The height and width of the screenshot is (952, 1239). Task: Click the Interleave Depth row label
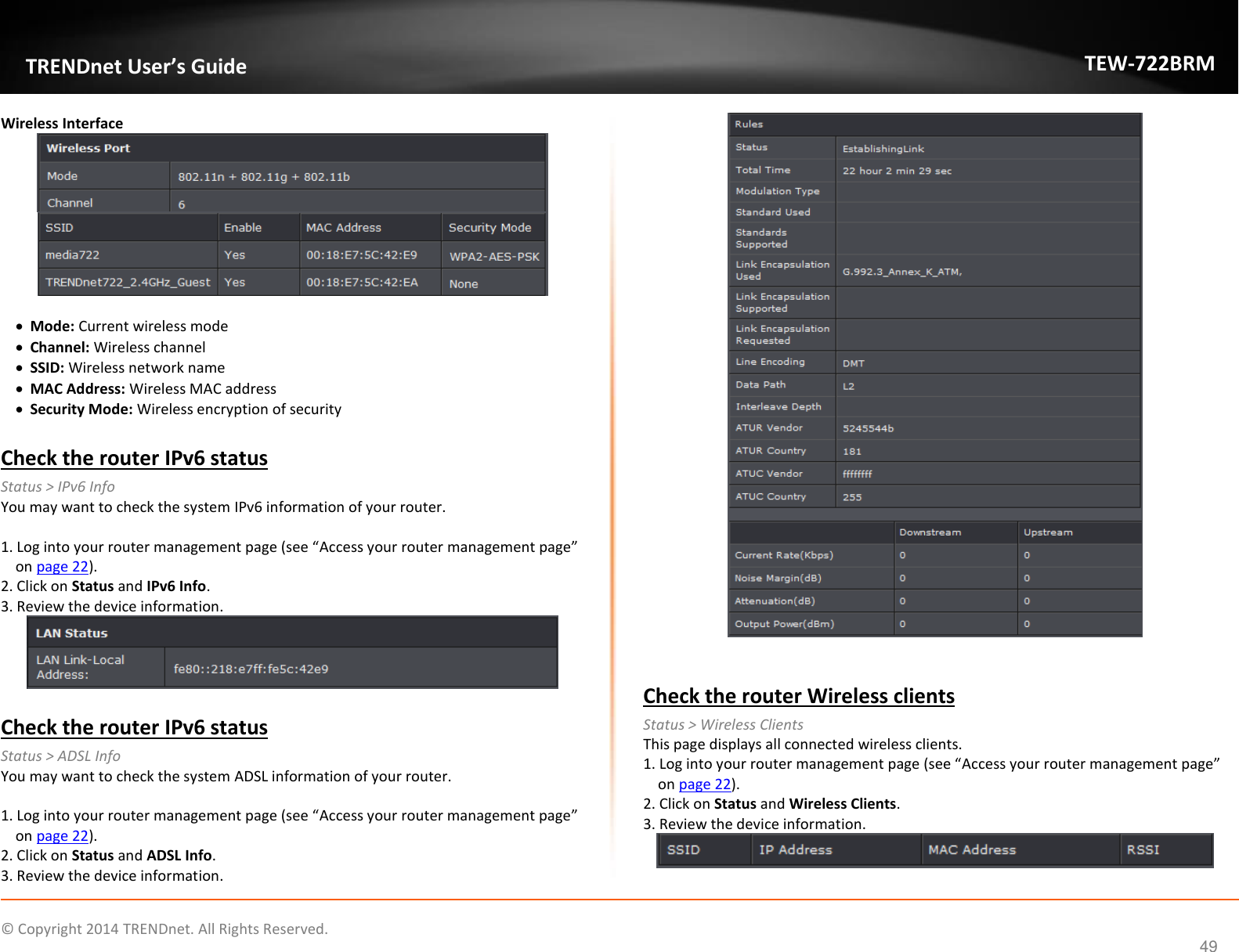778,406
